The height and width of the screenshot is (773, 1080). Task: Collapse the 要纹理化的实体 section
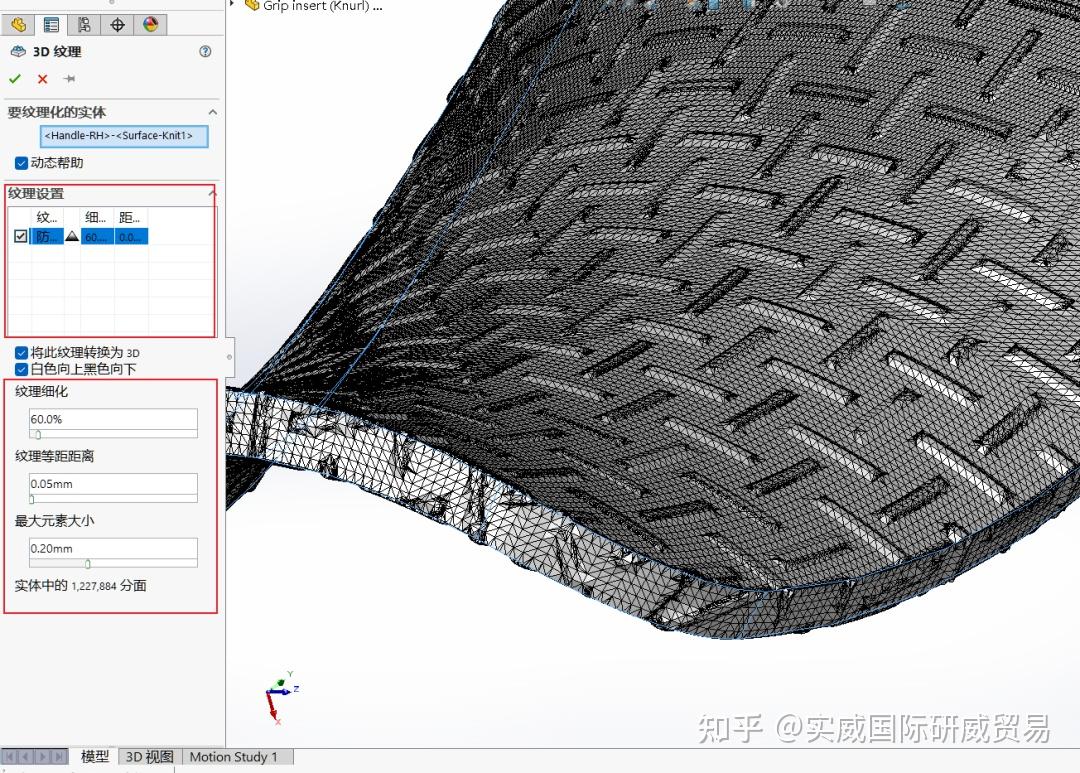[x=212, y=111]
